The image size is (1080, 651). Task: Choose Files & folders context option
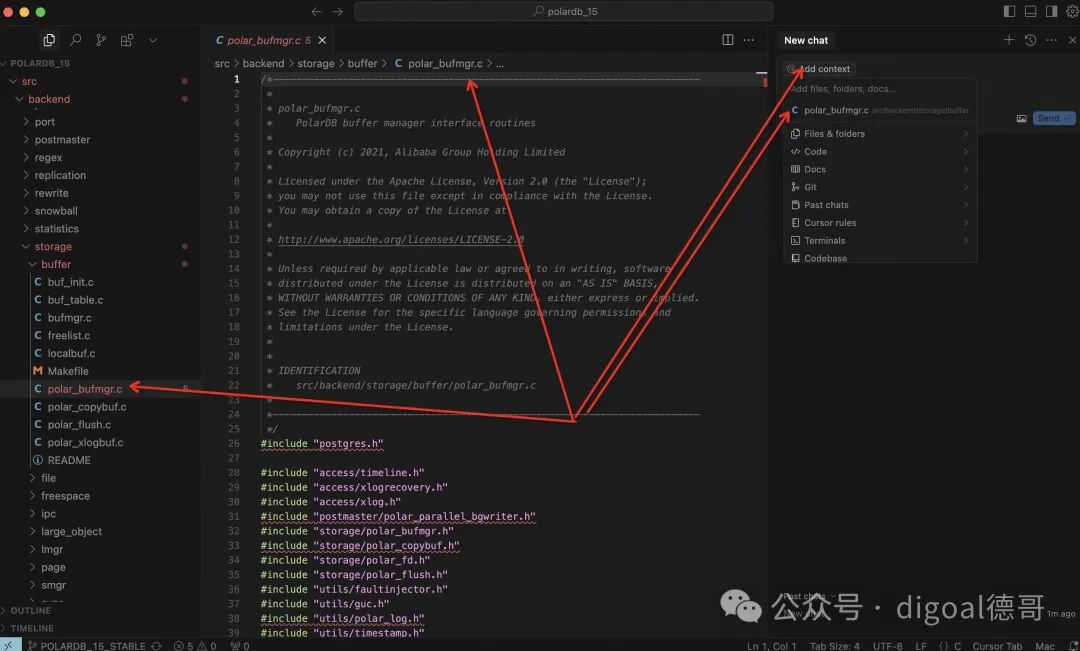tap(880, 134)
